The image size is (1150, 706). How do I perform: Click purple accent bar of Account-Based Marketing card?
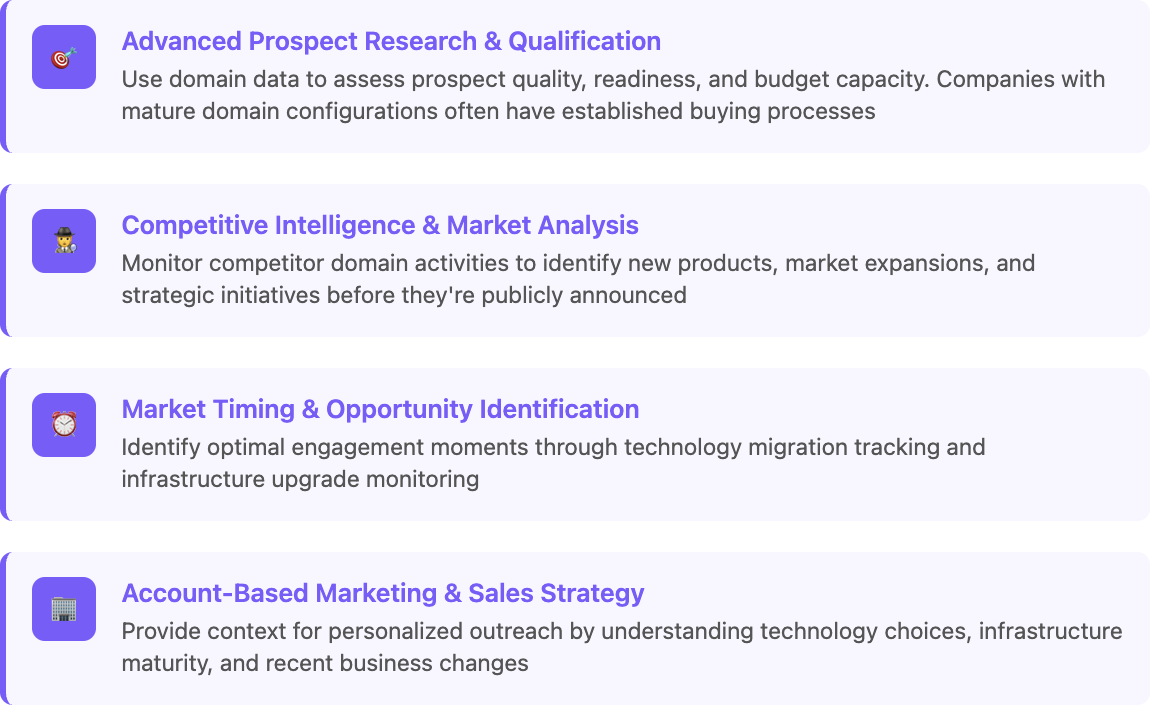click(4, 628)
